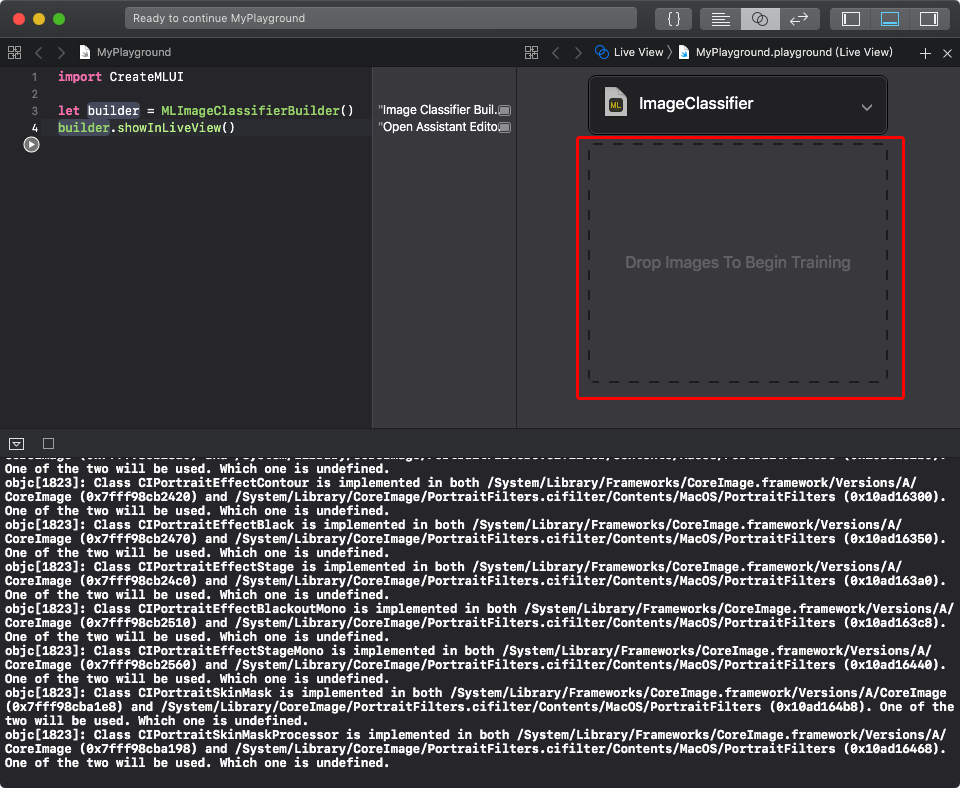
Task: Open the code snippet library braces button
Action: [x=673, y=19]
